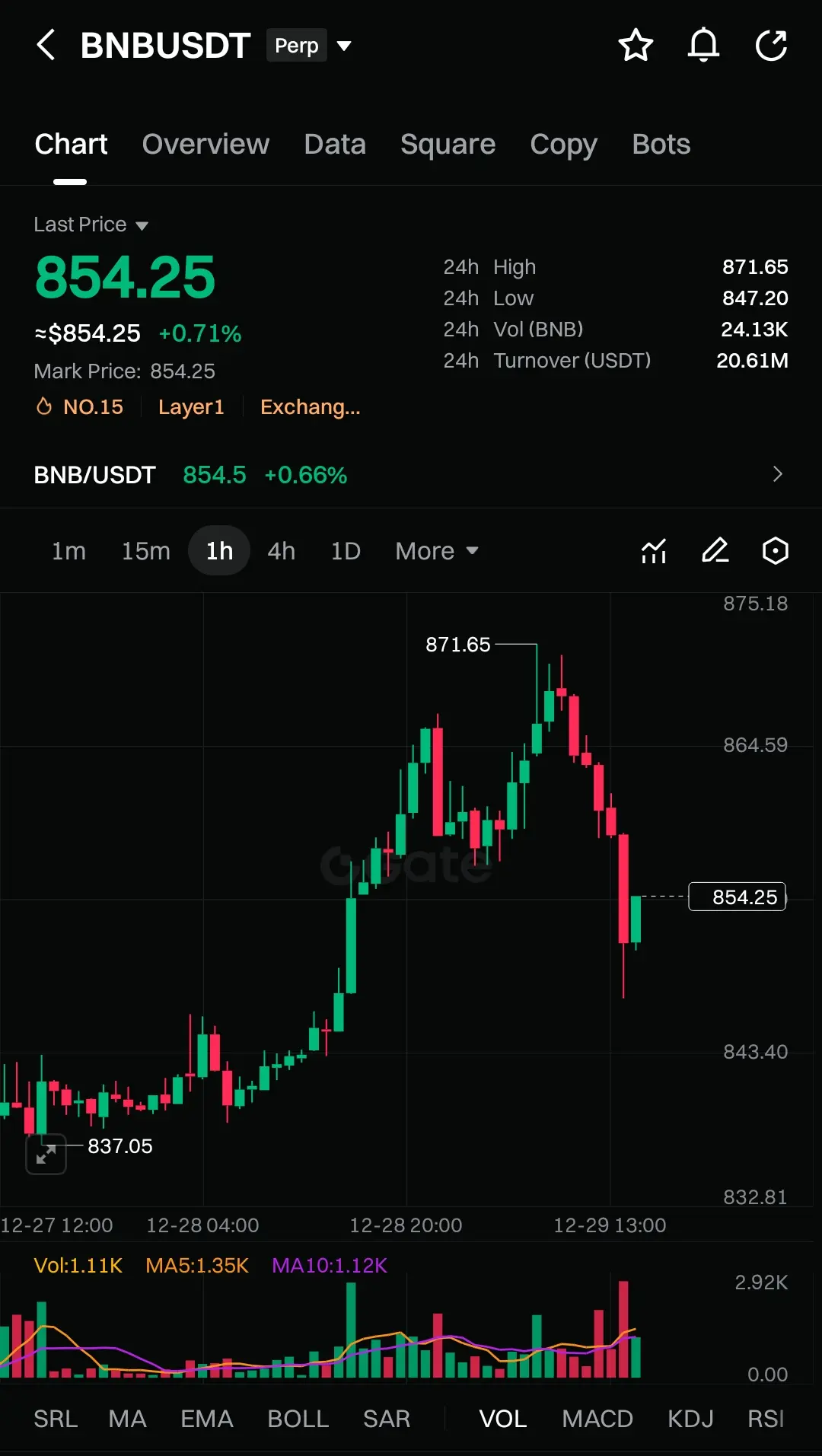Select KDJ sub-indicator

pyautogui.click(x=690, y=1419)
